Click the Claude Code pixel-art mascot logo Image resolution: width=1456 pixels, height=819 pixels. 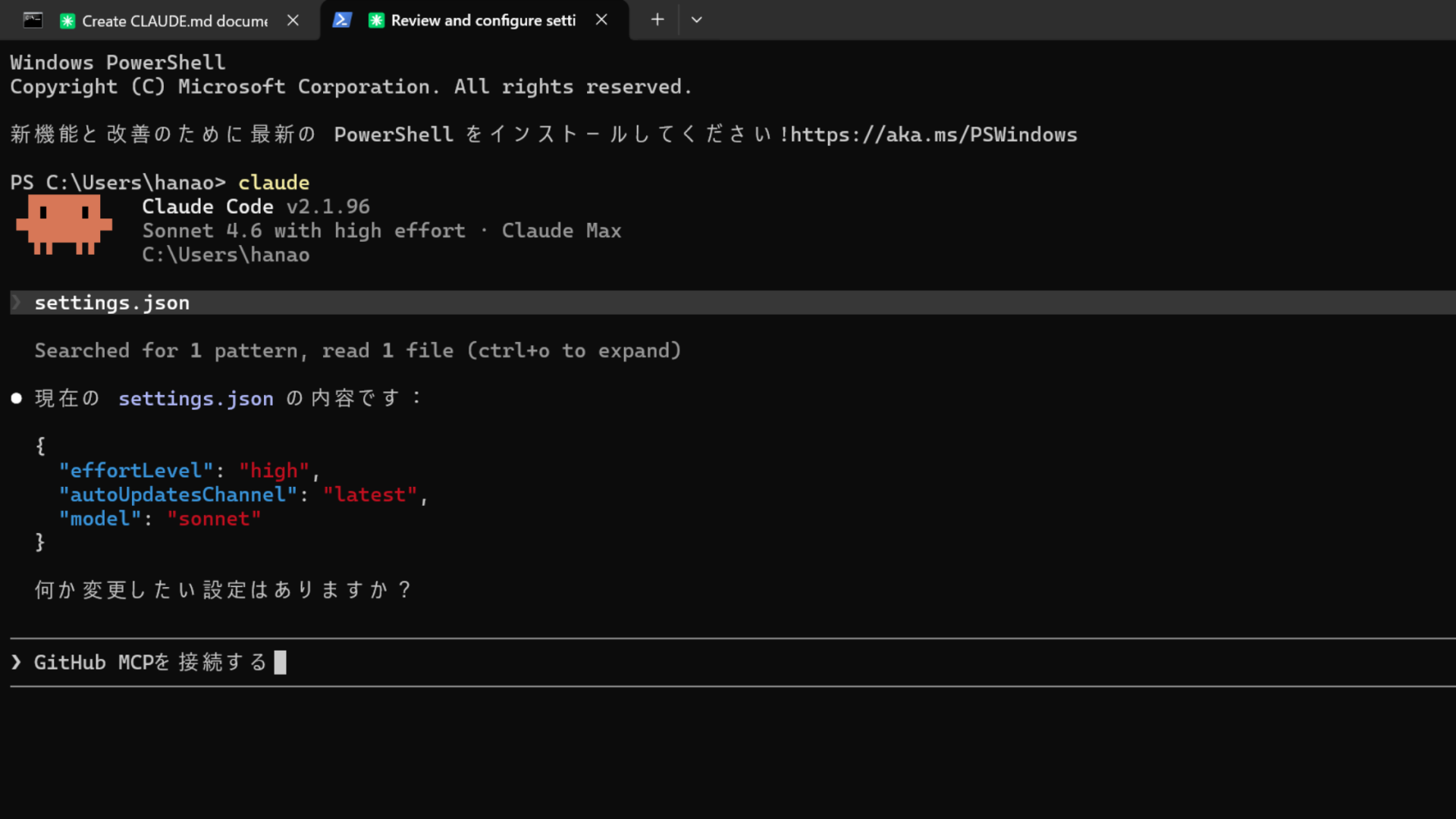coord(64,224)
